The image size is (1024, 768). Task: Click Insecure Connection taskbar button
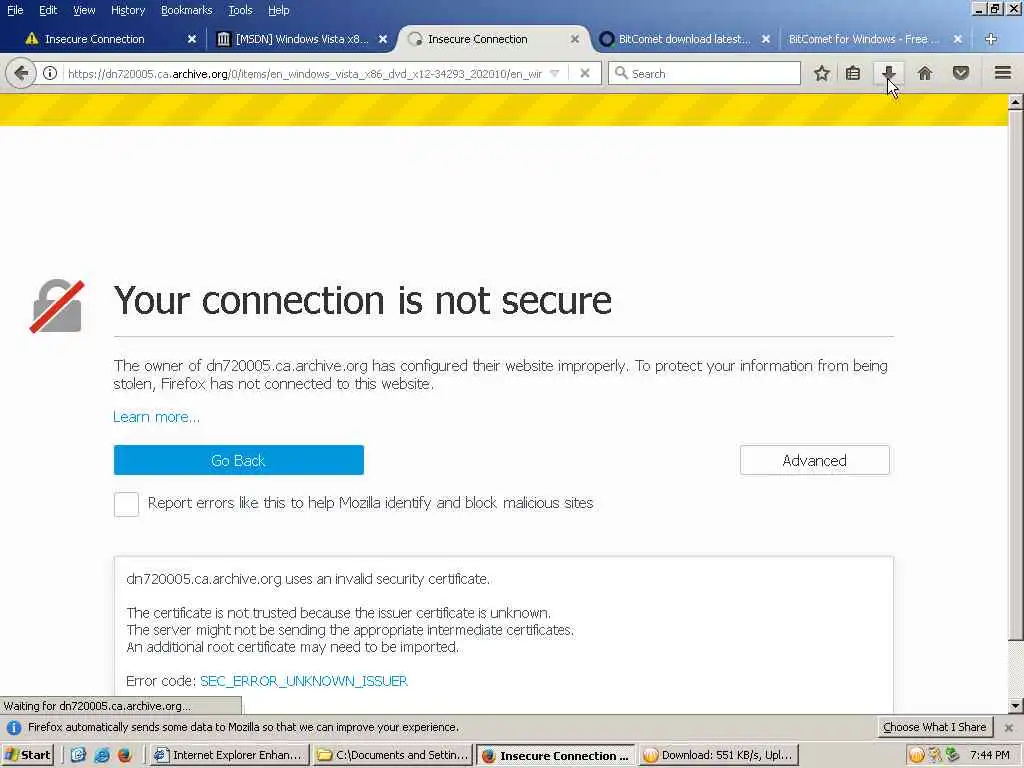pos(556,755)
